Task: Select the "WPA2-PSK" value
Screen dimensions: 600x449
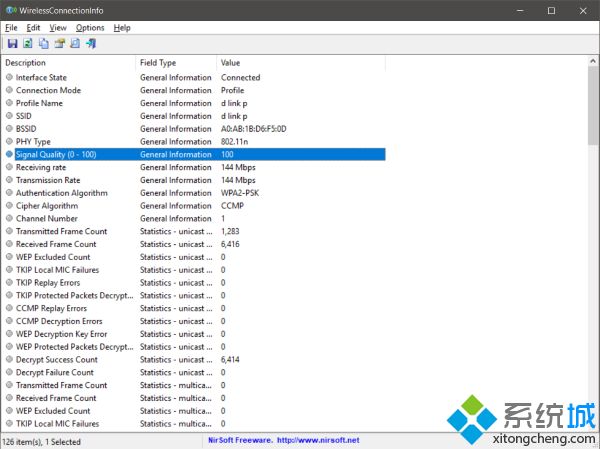Action: (240, 193)
